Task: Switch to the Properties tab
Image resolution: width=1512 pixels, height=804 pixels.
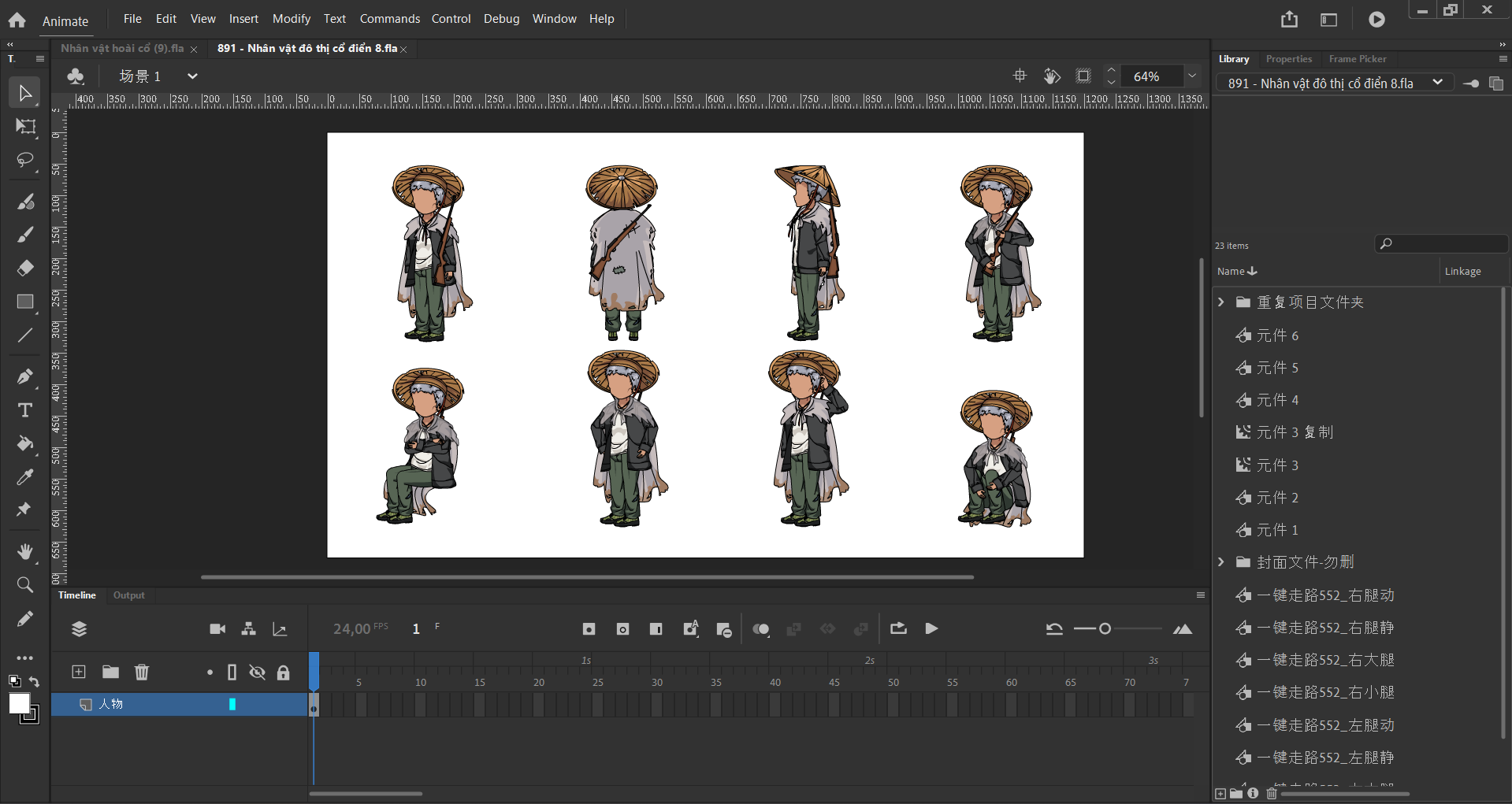Action: pyautogui.click(x=1288, y=59)
